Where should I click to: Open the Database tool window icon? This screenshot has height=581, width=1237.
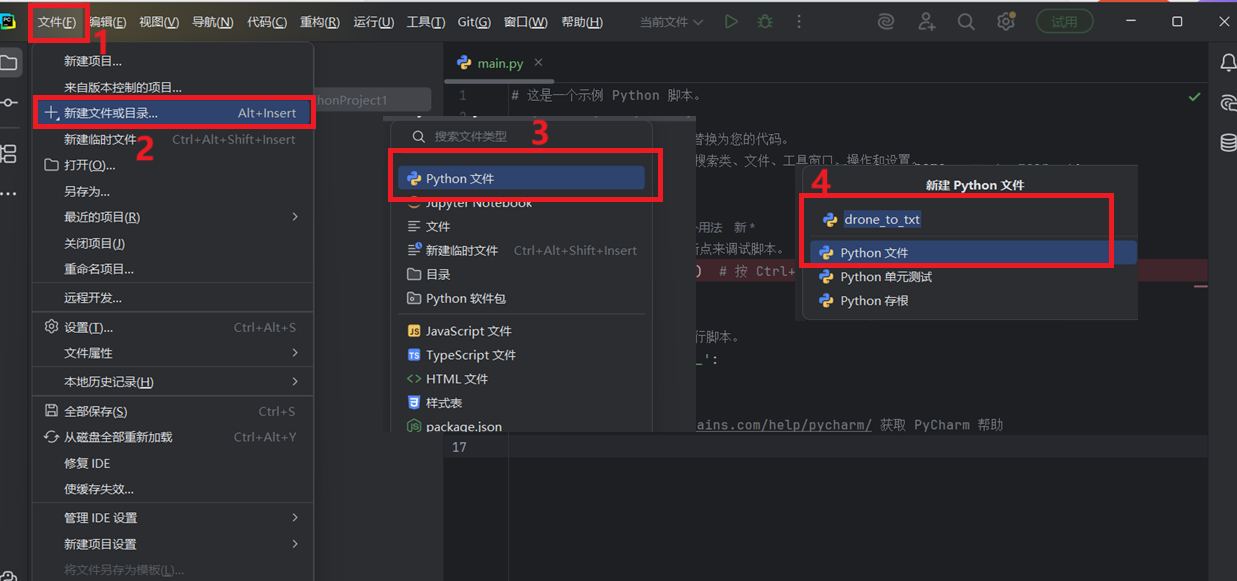click(1228, 142)
